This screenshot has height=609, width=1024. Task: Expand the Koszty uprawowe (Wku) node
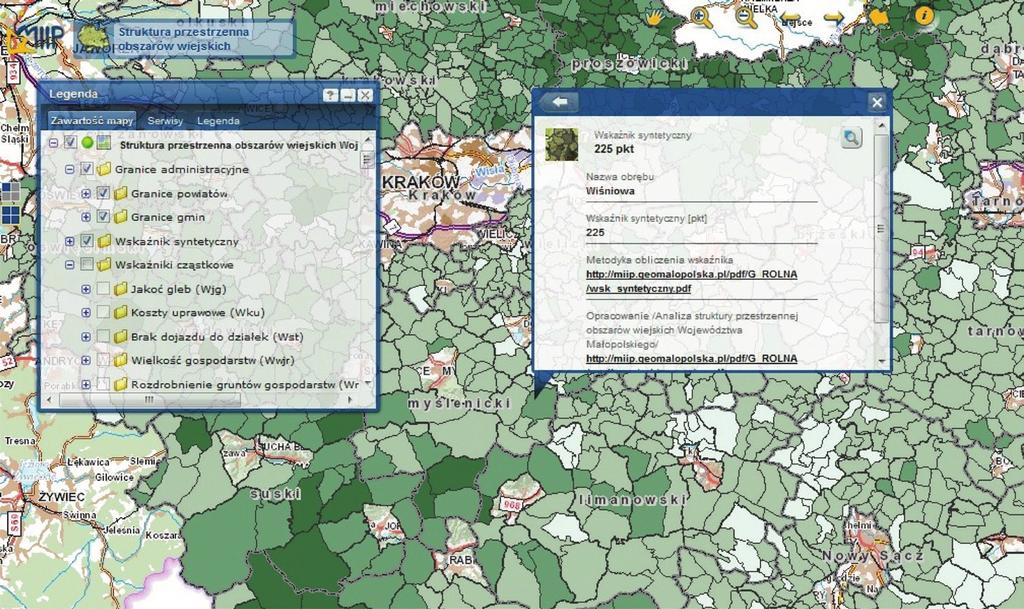pos(86,313)
